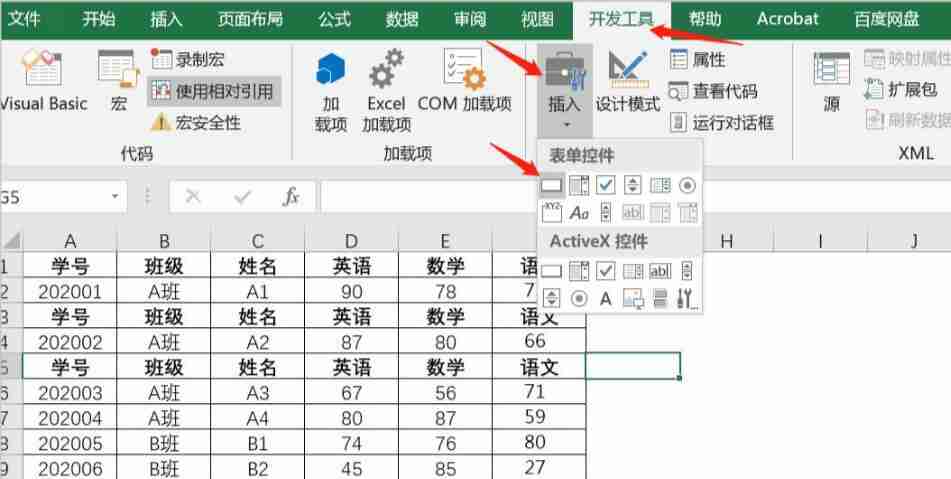Insert an ActiveX Scroll Bar control
This screenshot has width=951, height=479.
pos(687,271)
